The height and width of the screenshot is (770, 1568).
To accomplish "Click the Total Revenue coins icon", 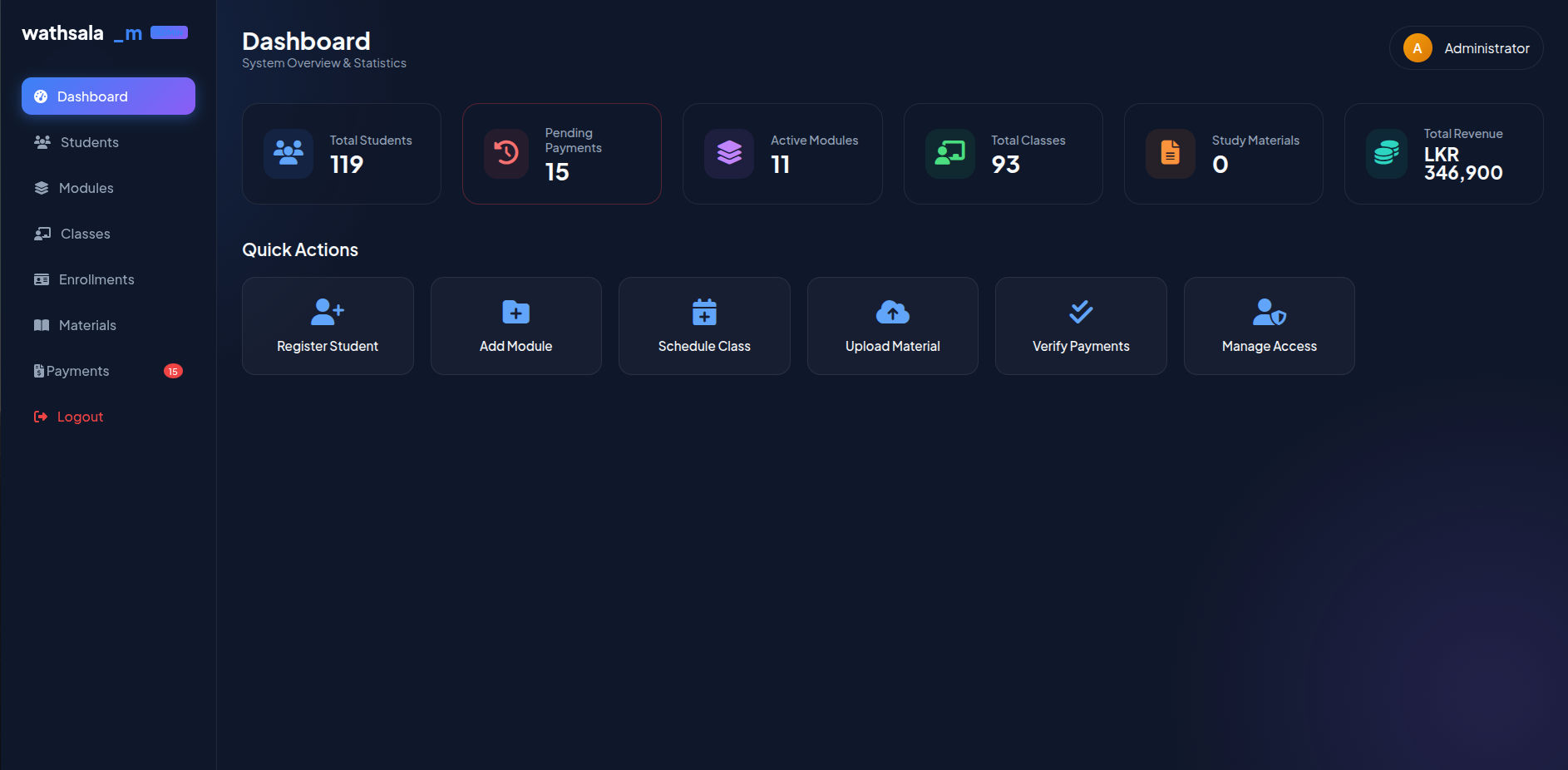I will point(1387,153).
